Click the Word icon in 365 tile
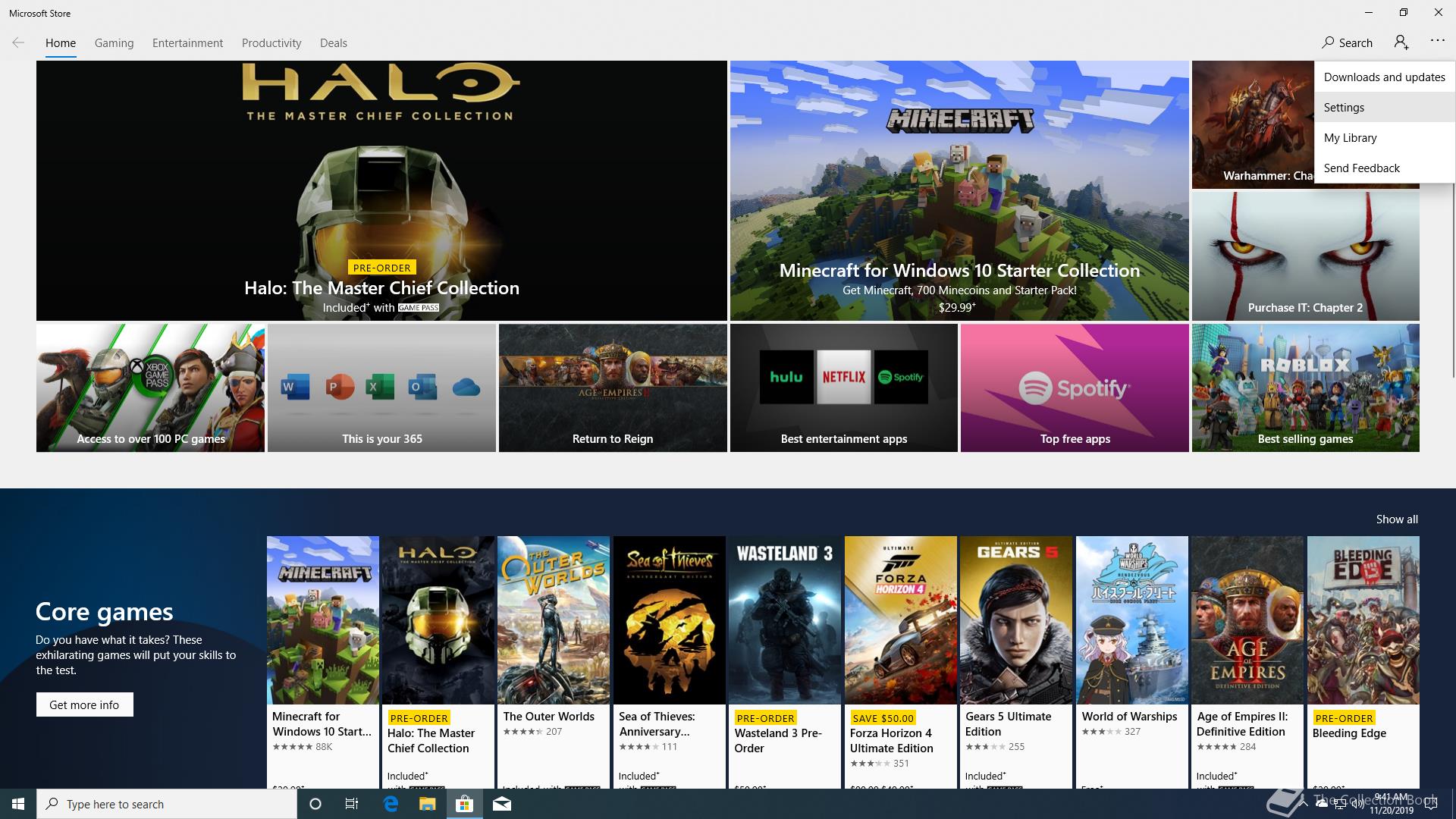The image size is (1456, 819). pos(295,387)
